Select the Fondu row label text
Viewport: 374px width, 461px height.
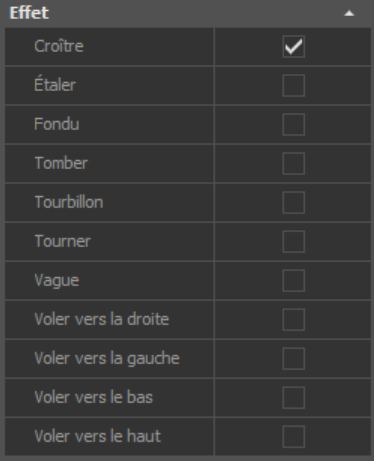57,124
